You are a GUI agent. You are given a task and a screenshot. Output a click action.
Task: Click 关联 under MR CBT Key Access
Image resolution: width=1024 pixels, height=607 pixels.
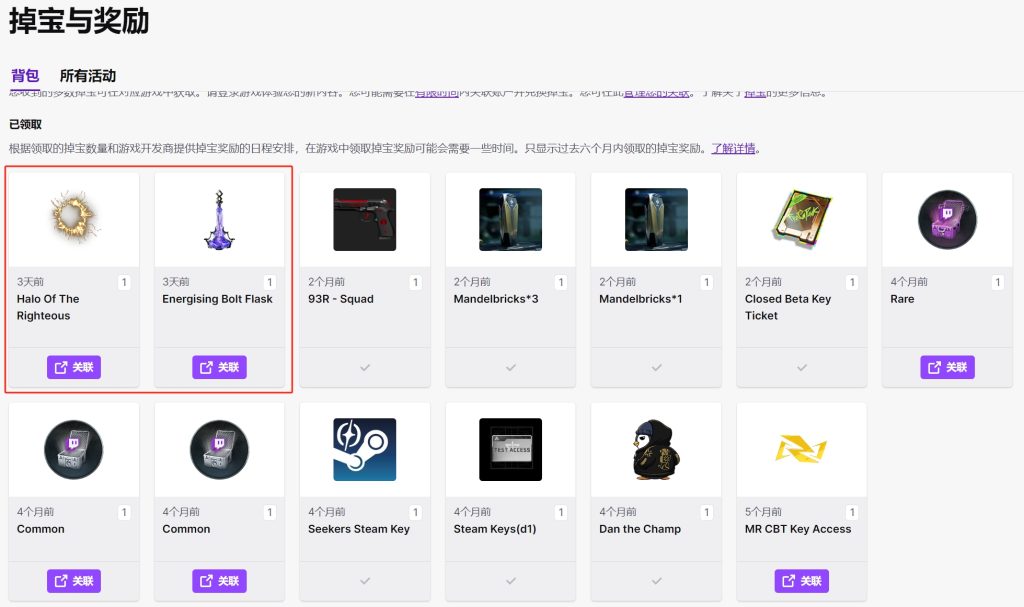click(x=802, y=581)
